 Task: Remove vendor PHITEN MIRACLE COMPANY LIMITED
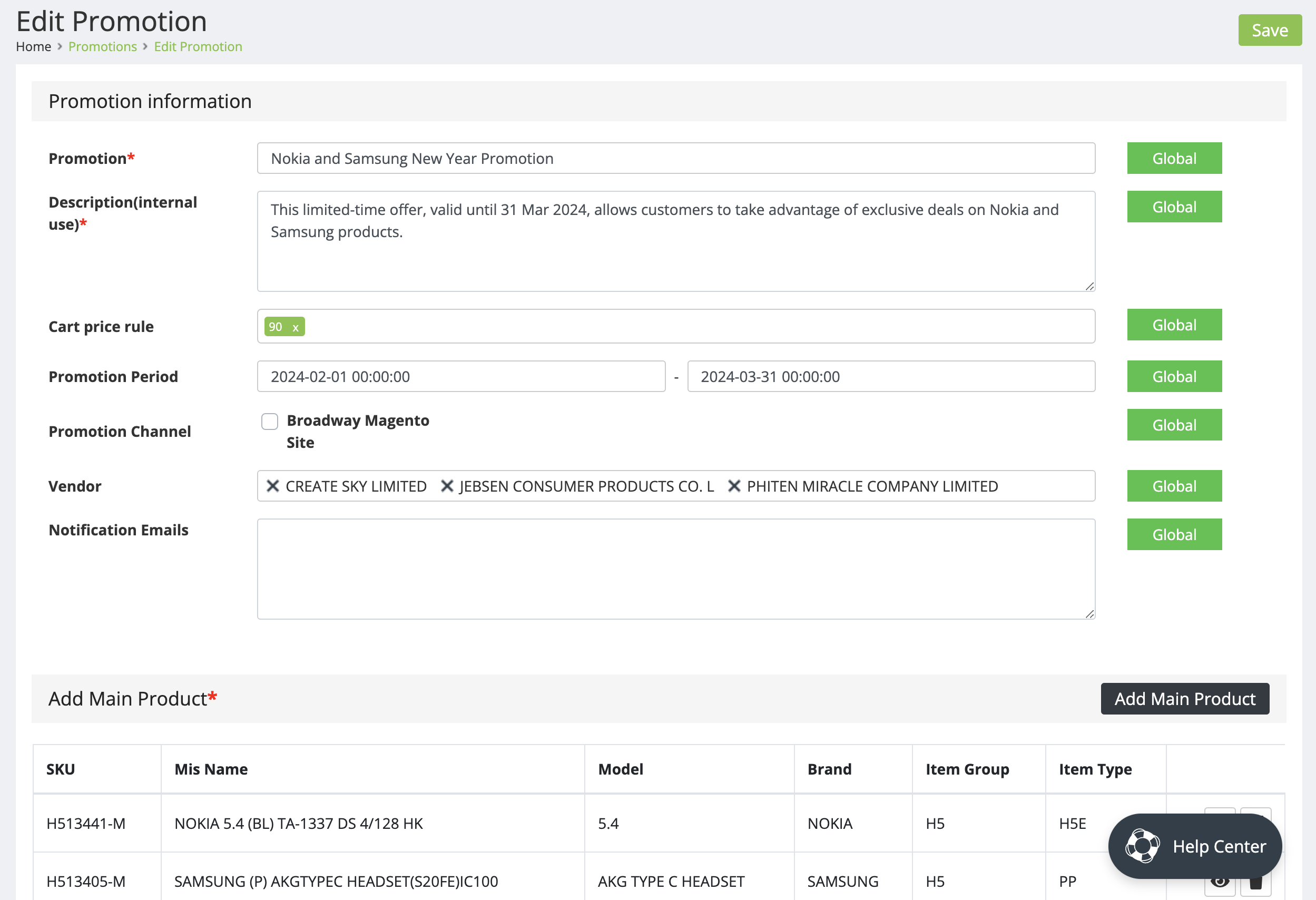coord(734,486)
